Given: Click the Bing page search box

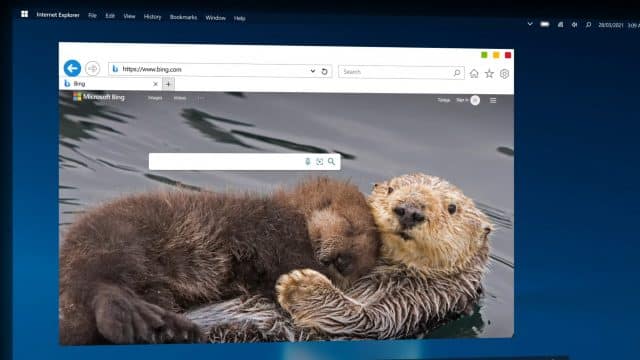Looking at the screenshot, I should tap(226, 162).
